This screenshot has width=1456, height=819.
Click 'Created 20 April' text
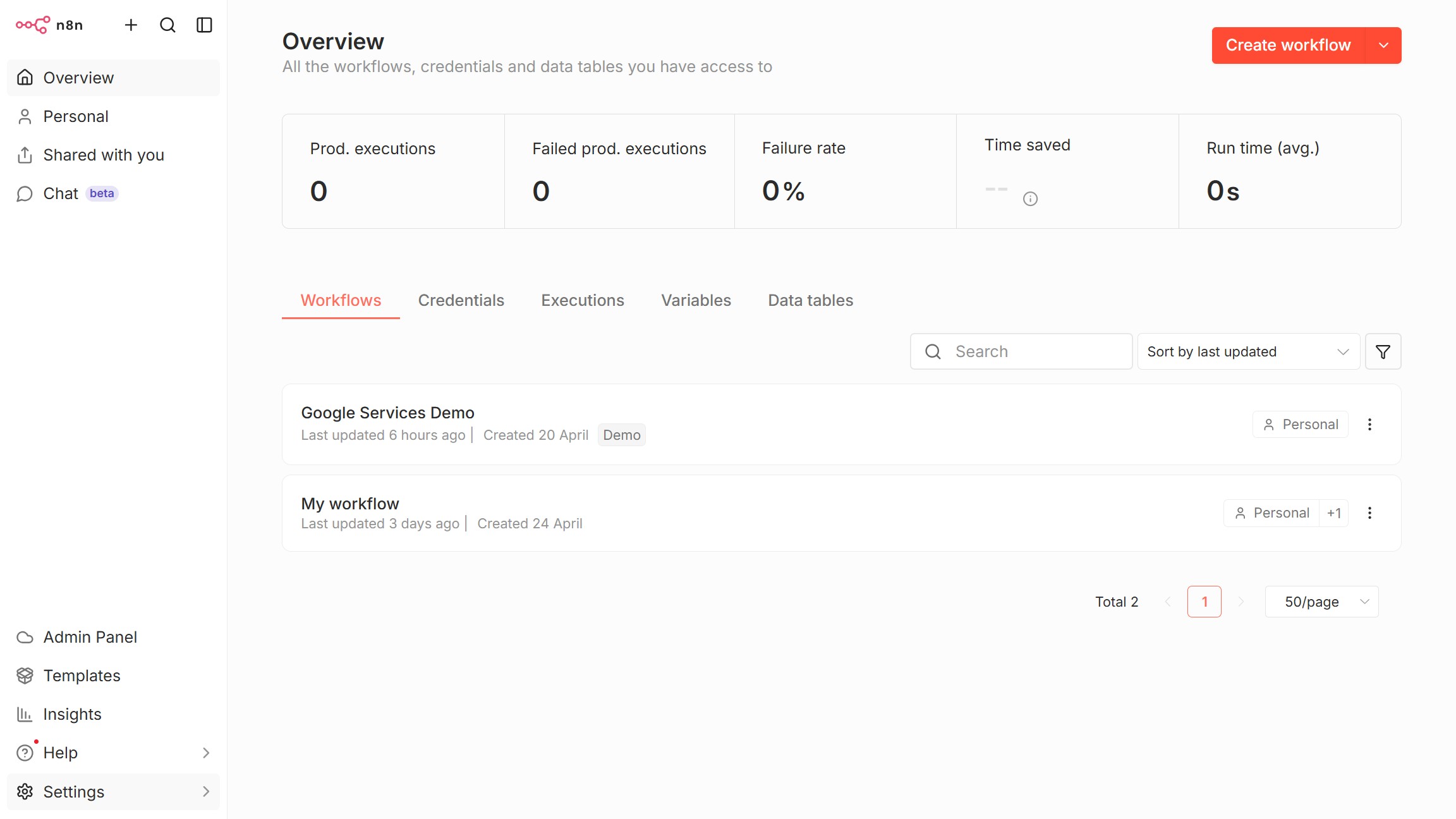pyautogui.click(x=536, y=435)
